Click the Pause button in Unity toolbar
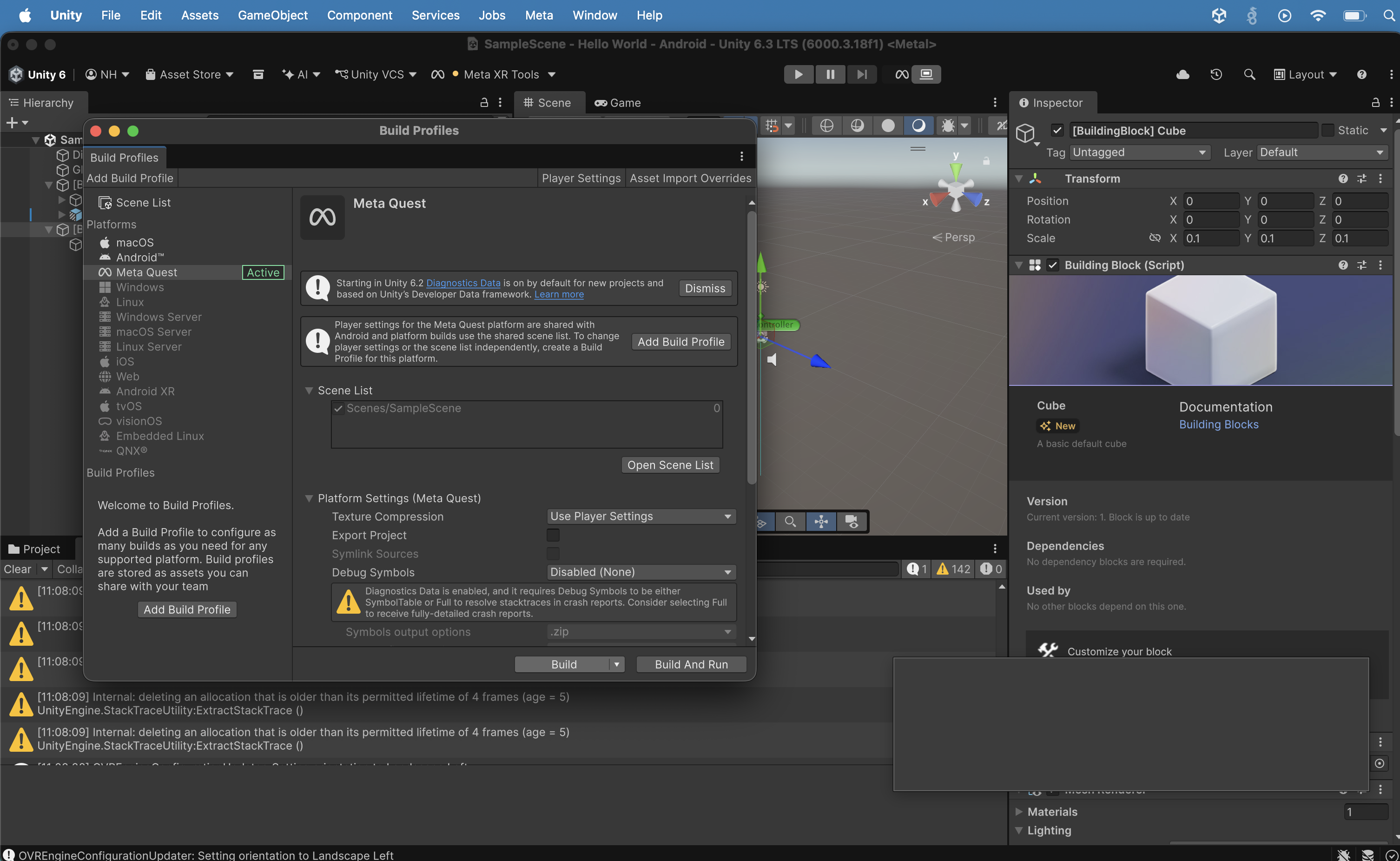The image size is (1400, 861). point(830,74)
